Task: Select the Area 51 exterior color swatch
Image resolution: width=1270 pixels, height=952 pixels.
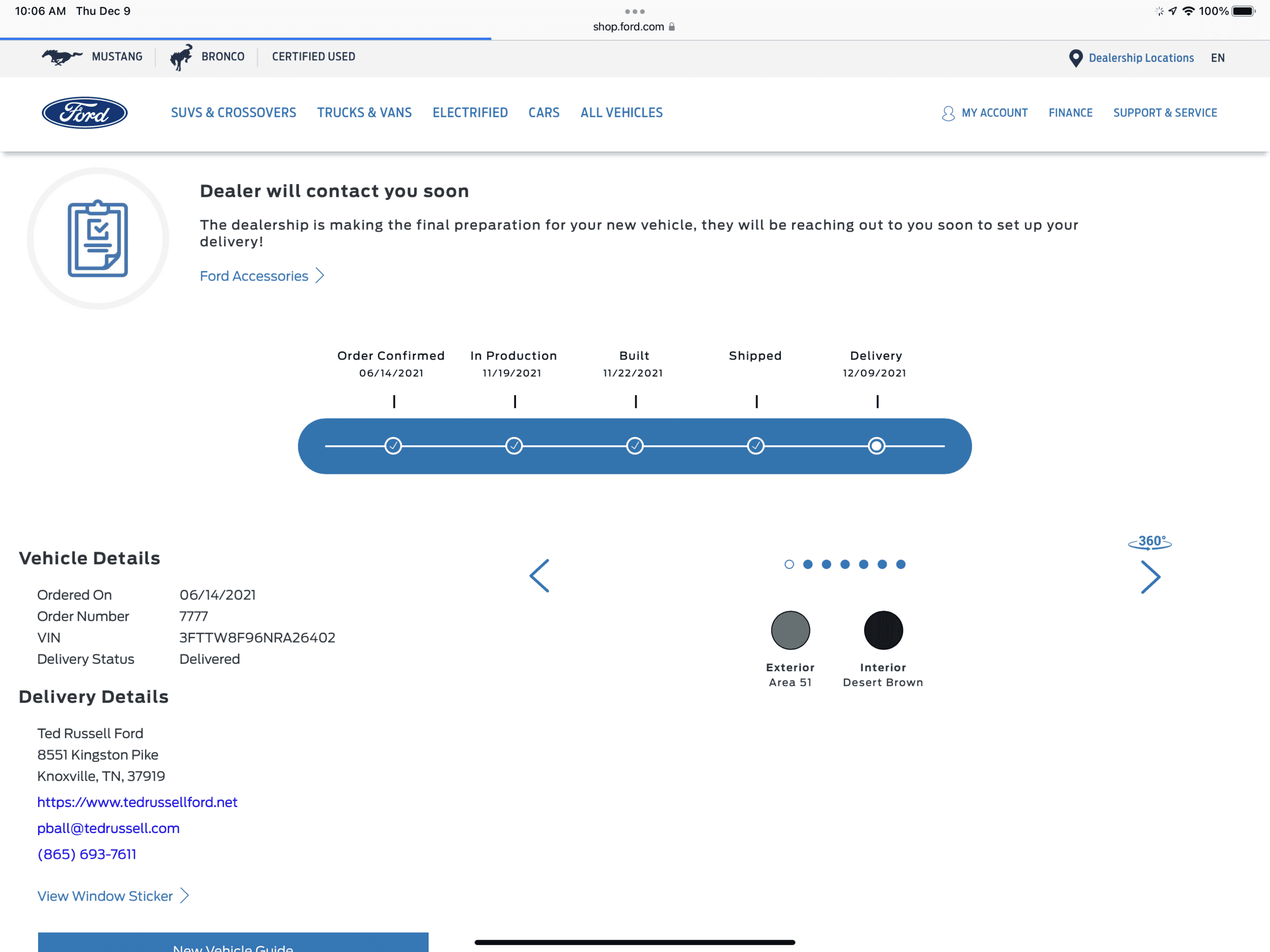Action: click(x=791, y=630)
